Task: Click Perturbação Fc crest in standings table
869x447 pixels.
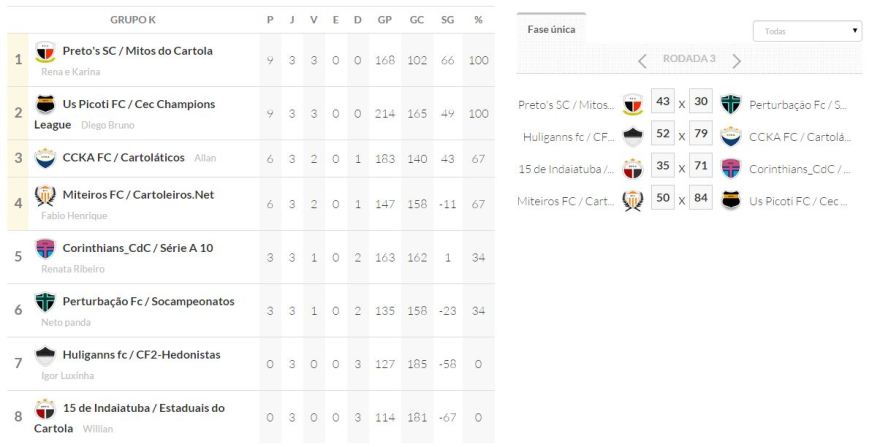Action: (x=45, y=301)
